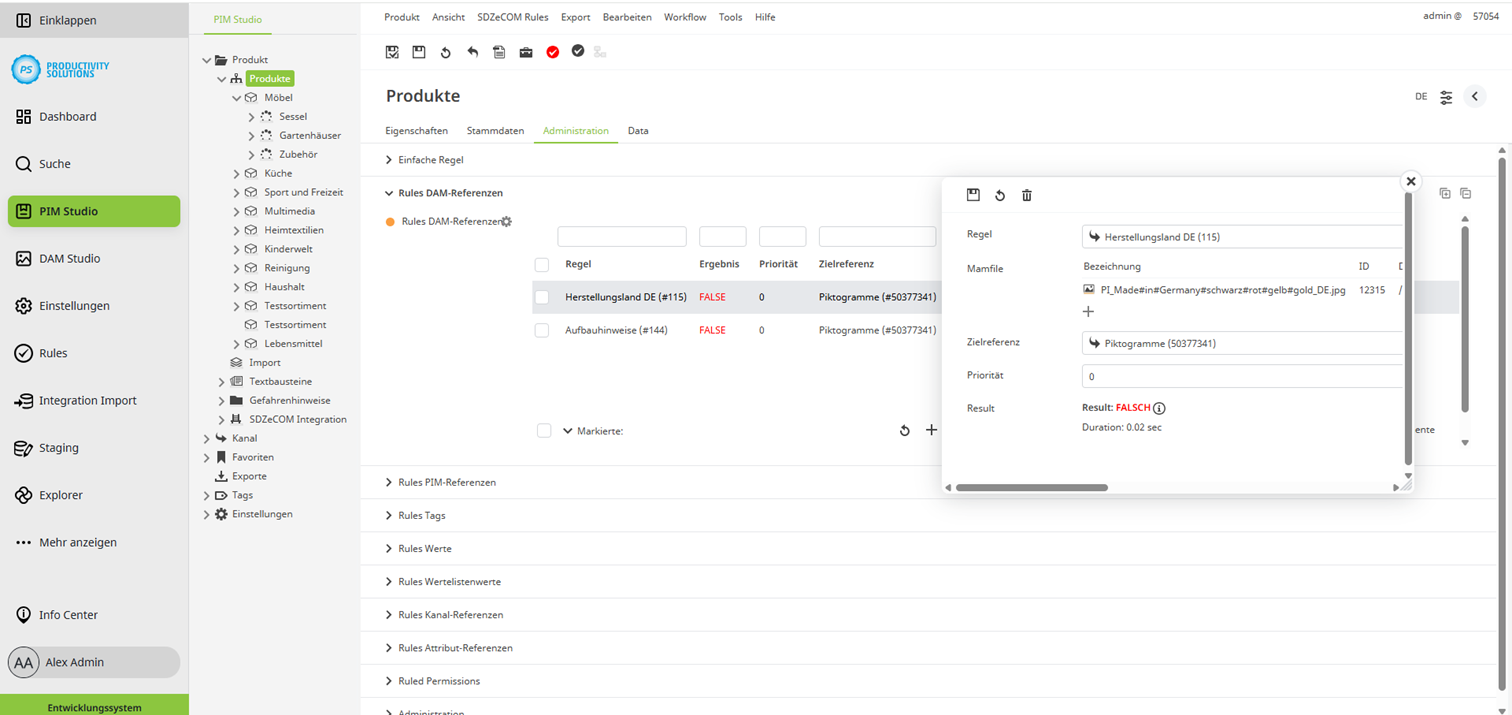The height and width of the screenshot is (715, 1512).
Task: Save the rule with the popup's floppy disk icon
Action: [x=973, y=196]
